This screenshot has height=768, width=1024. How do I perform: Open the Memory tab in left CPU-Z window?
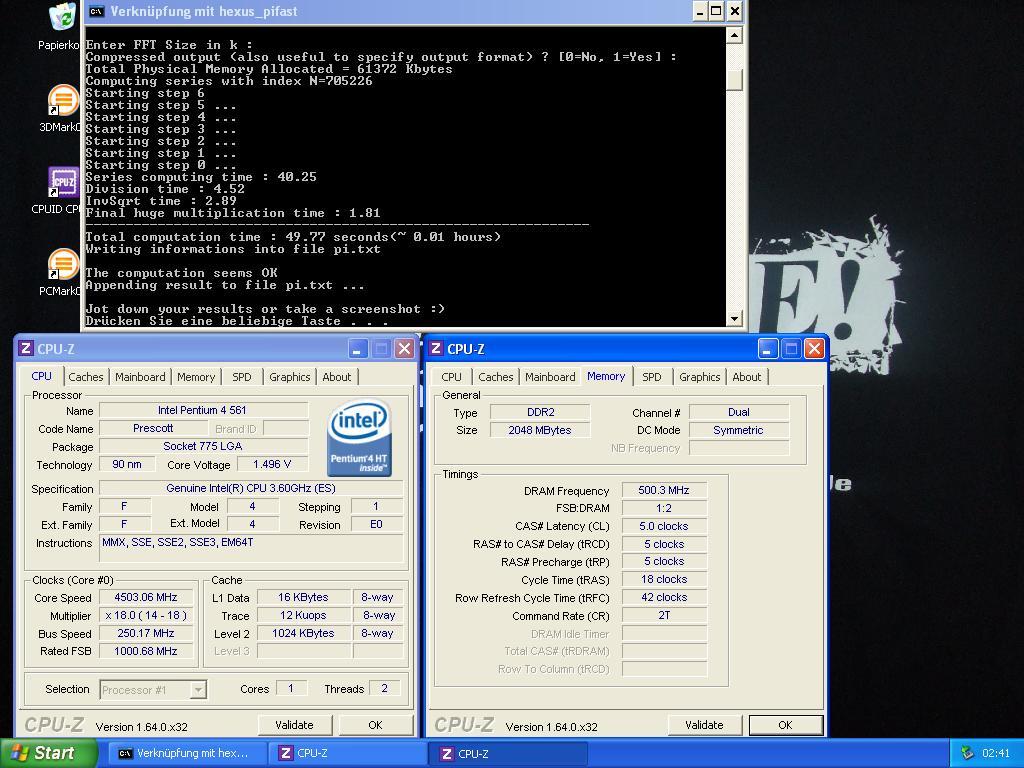(195, 377)
